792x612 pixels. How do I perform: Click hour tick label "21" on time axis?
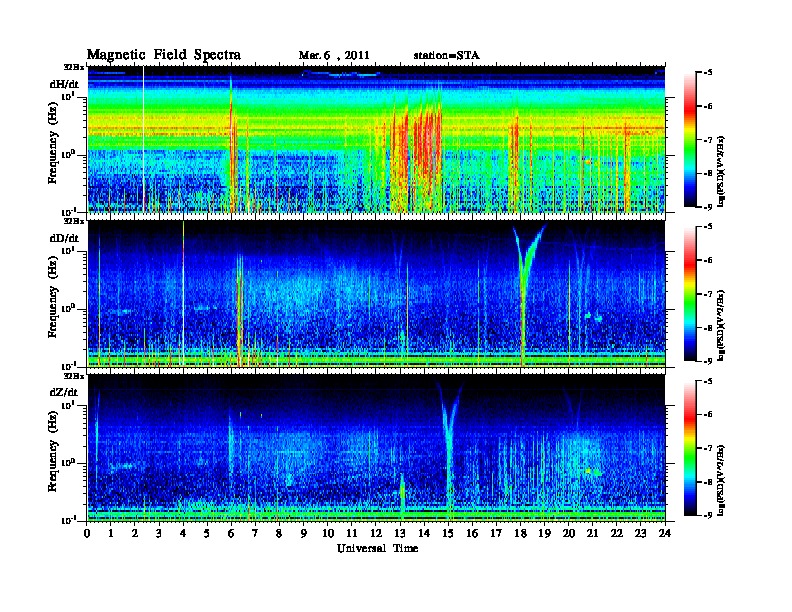coord(593,533)
